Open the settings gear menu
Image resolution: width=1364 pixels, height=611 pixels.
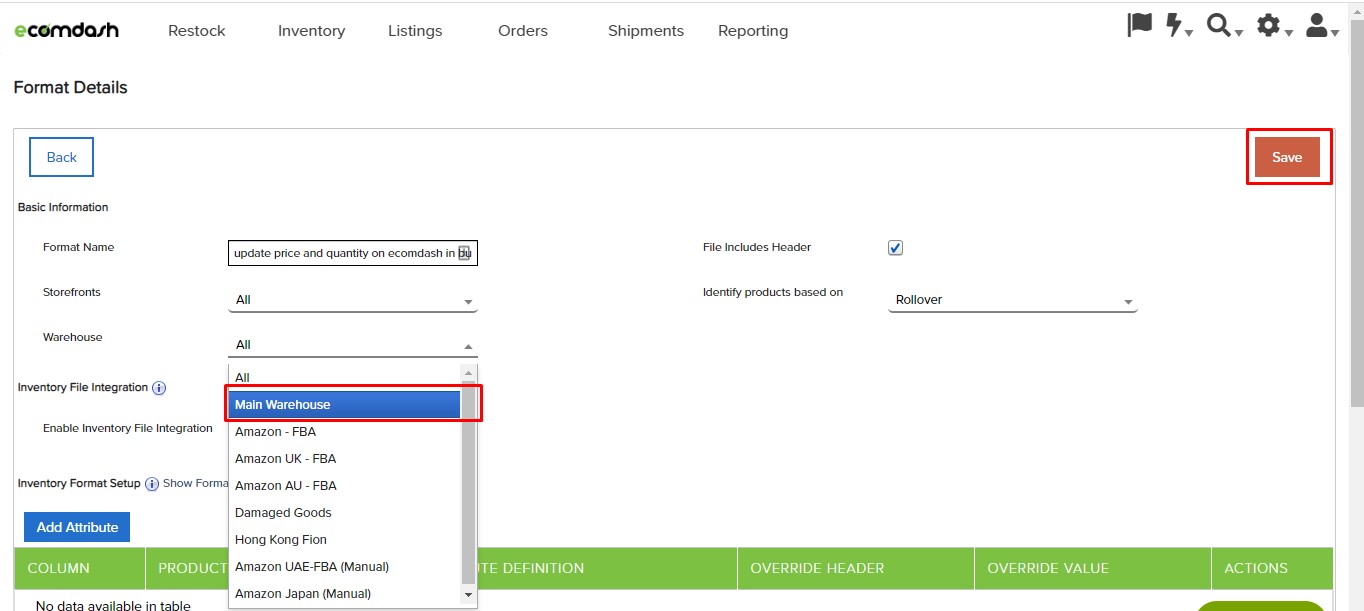tap(1273, 26)
